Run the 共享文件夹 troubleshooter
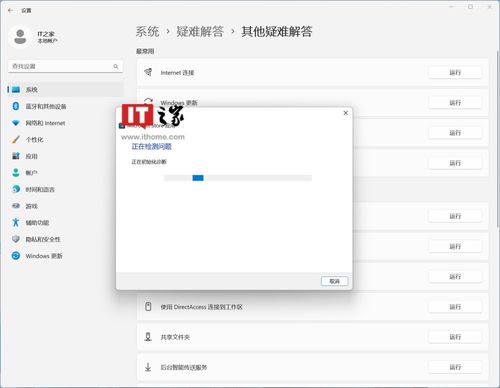Image resolution: width=500 pixels, height=388 pixels. point(455,337)
